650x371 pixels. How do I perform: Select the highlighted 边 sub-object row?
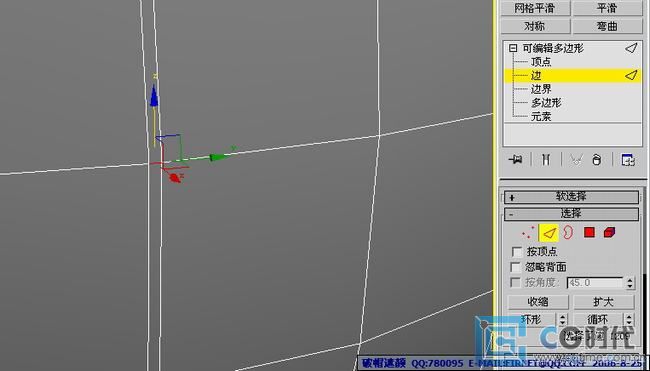pos(572,75)
